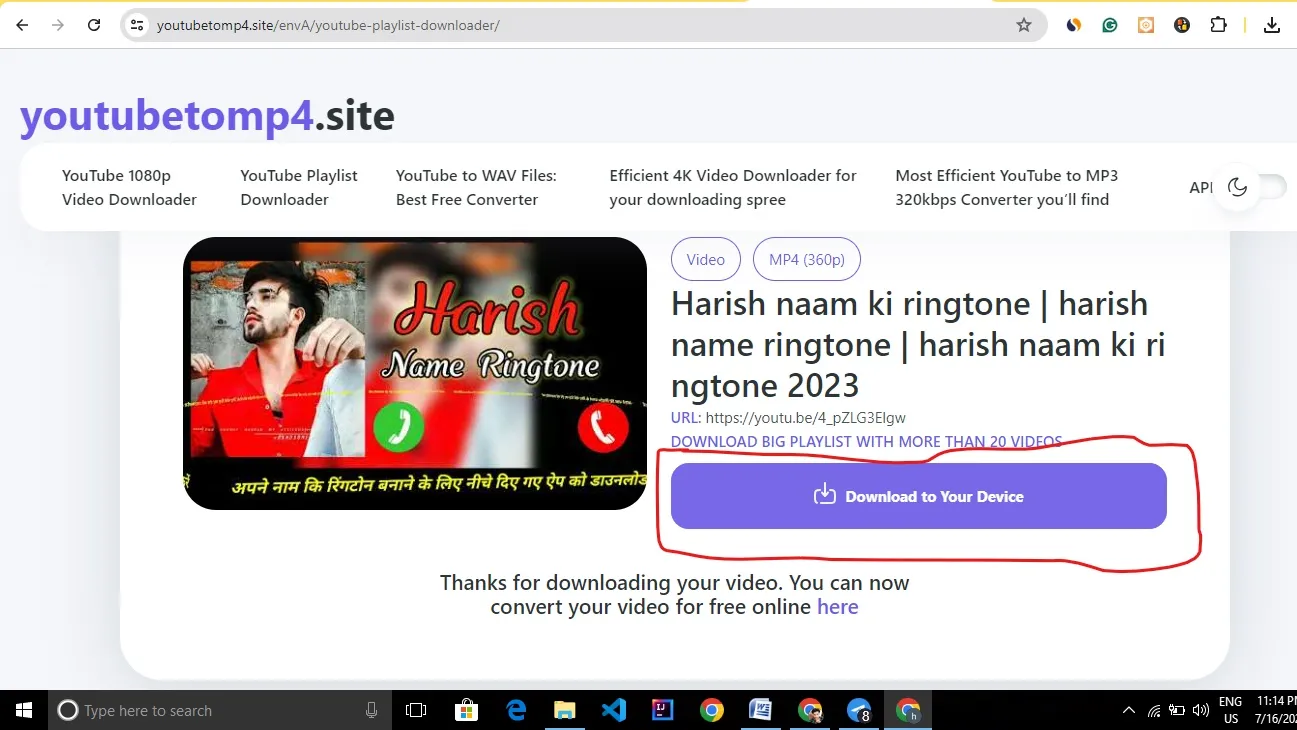Image resolution: width=1297 pixels, height=730 pixels.
Task: Show hidden tray icons chevron
Action: point(1129,711)
